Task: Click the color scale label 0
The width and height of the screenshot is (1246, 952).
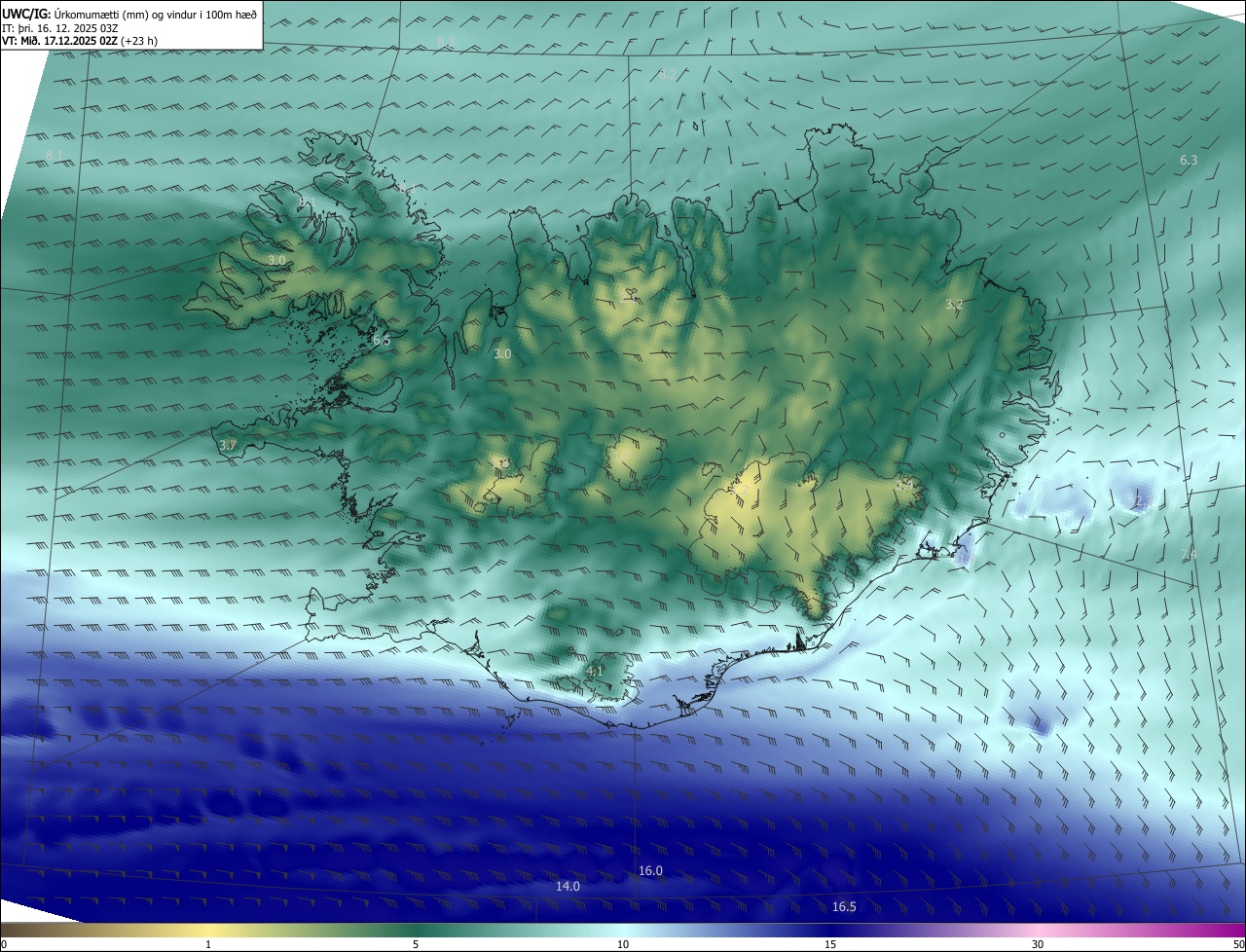Action: coord(4,944)
